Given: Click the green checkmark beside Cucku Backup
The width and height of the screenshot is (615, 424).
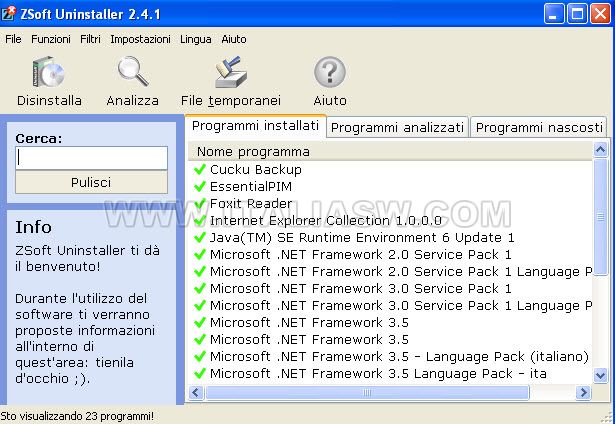Looking at the screenshot, I should pyautogui.click(x=200, y=169).
